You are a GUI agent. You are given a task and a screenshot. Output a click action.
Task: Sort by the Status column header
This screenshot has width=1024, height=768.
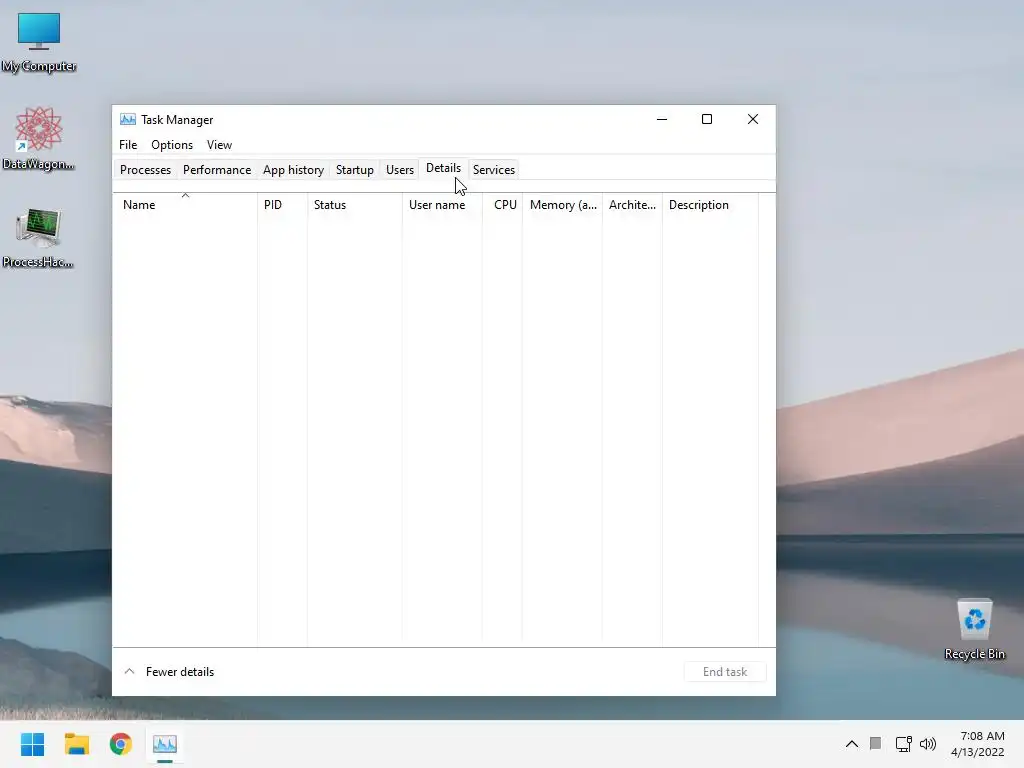coord(355,205)
